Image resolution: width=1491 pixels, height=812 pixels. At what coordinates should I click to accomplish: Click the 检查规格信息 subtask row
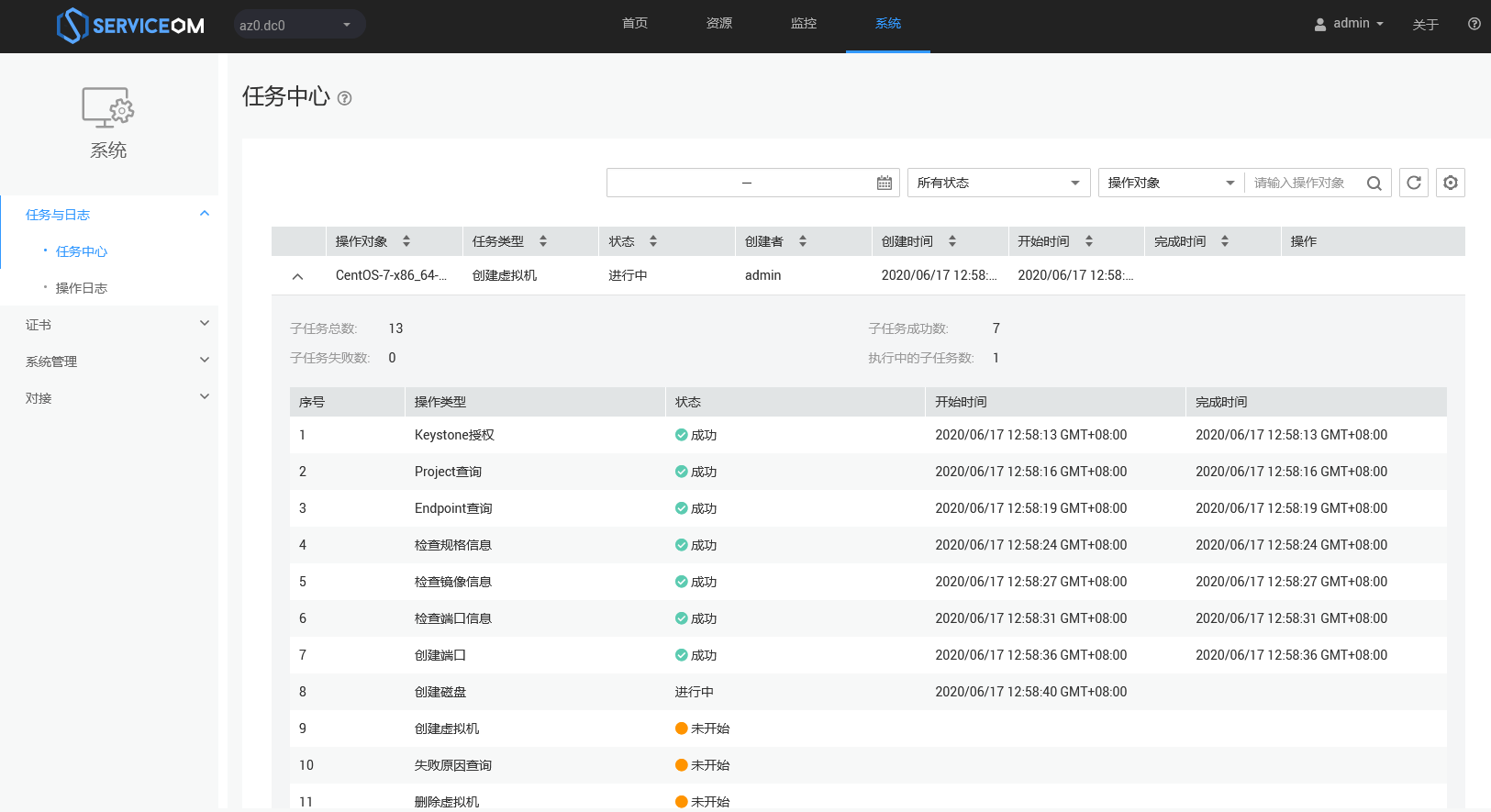(868, 545)
